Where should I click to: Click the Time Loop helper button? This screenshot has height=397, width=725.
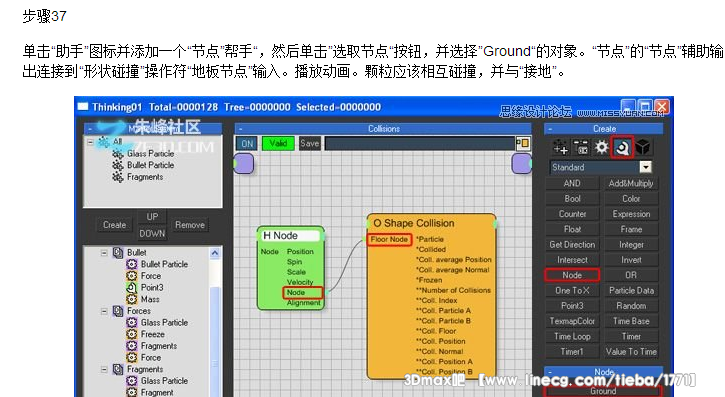pos(572,336)
